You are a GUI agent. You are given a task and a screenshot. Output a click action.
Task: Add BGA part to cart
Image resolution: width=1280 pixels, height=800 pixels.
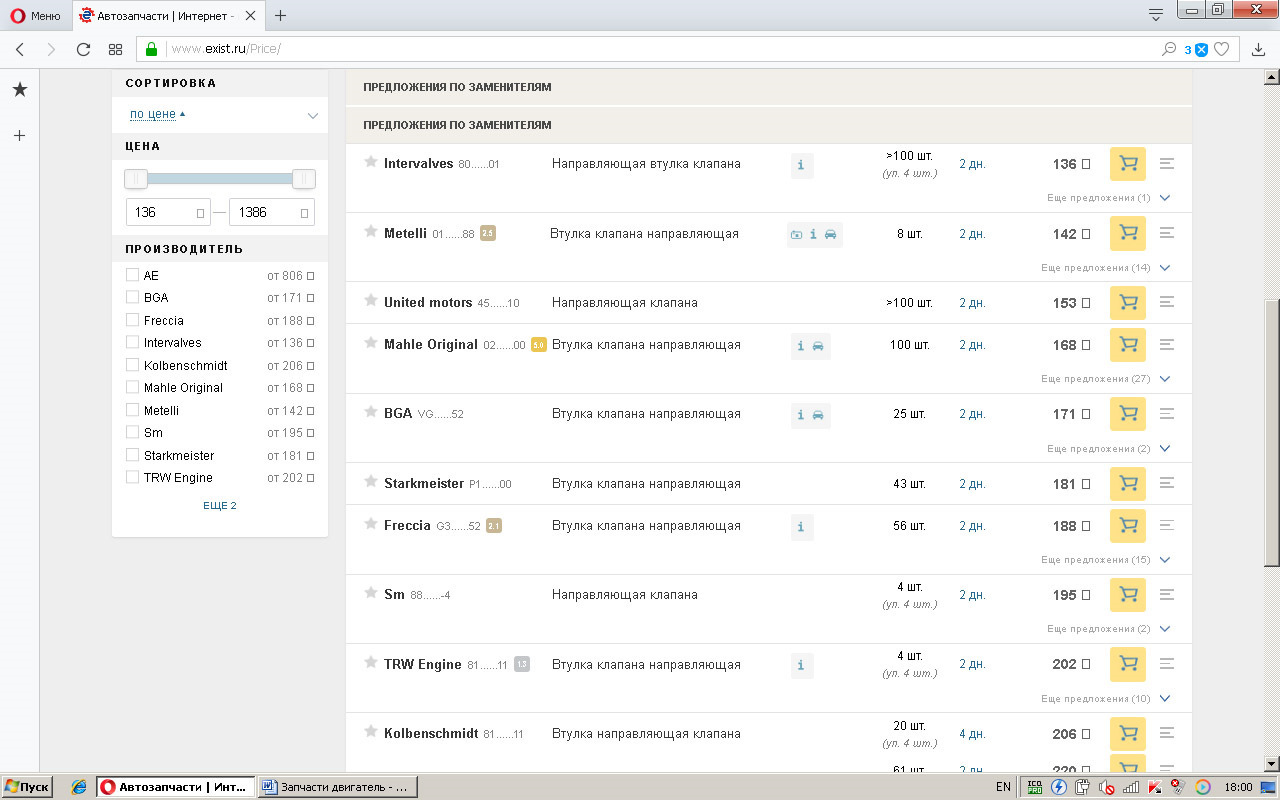pyautogui.click(x=1128, y=414)
